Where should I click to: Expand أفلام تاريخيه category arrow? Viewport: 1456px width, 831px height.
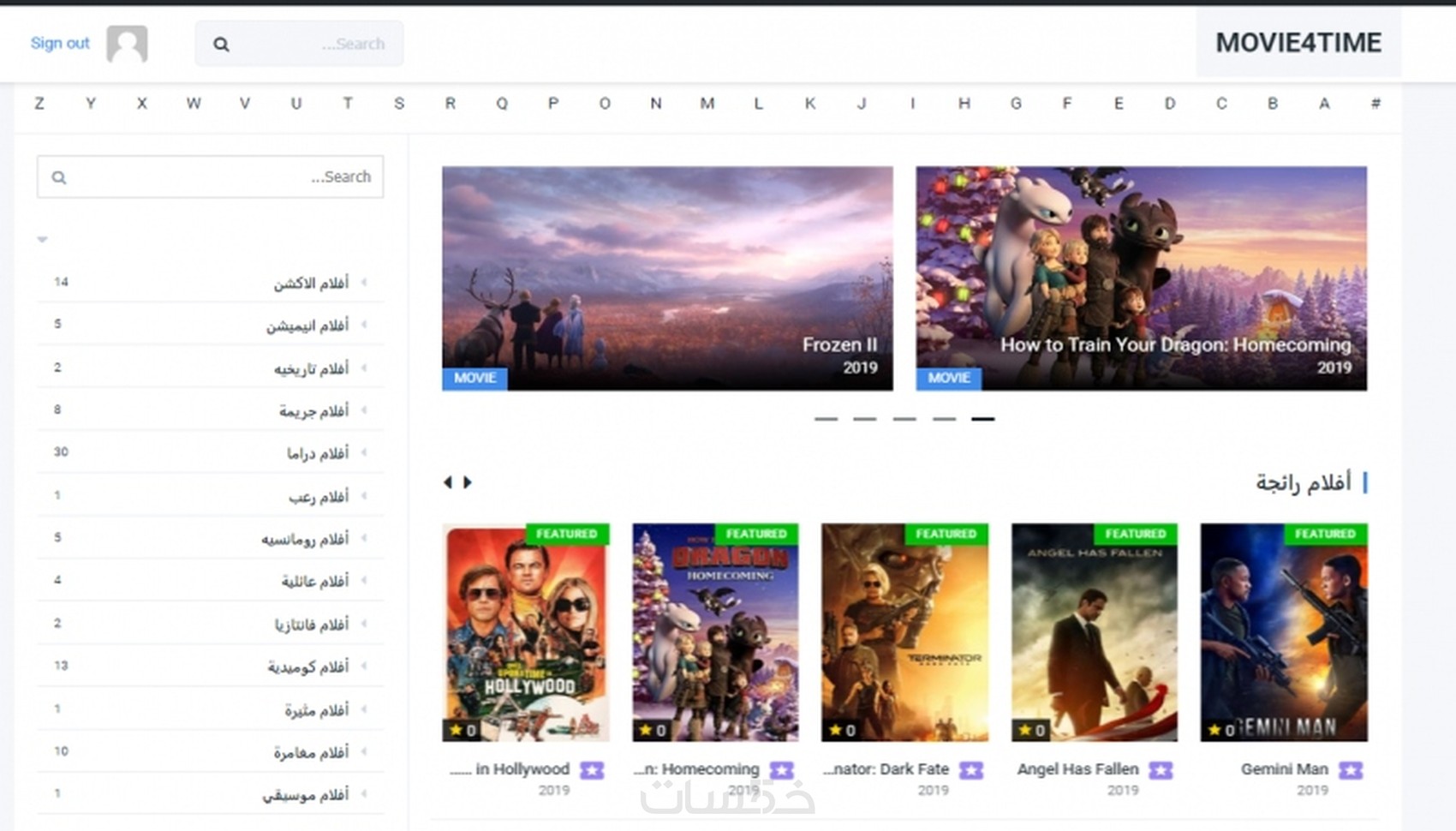(x=364, y=368)
